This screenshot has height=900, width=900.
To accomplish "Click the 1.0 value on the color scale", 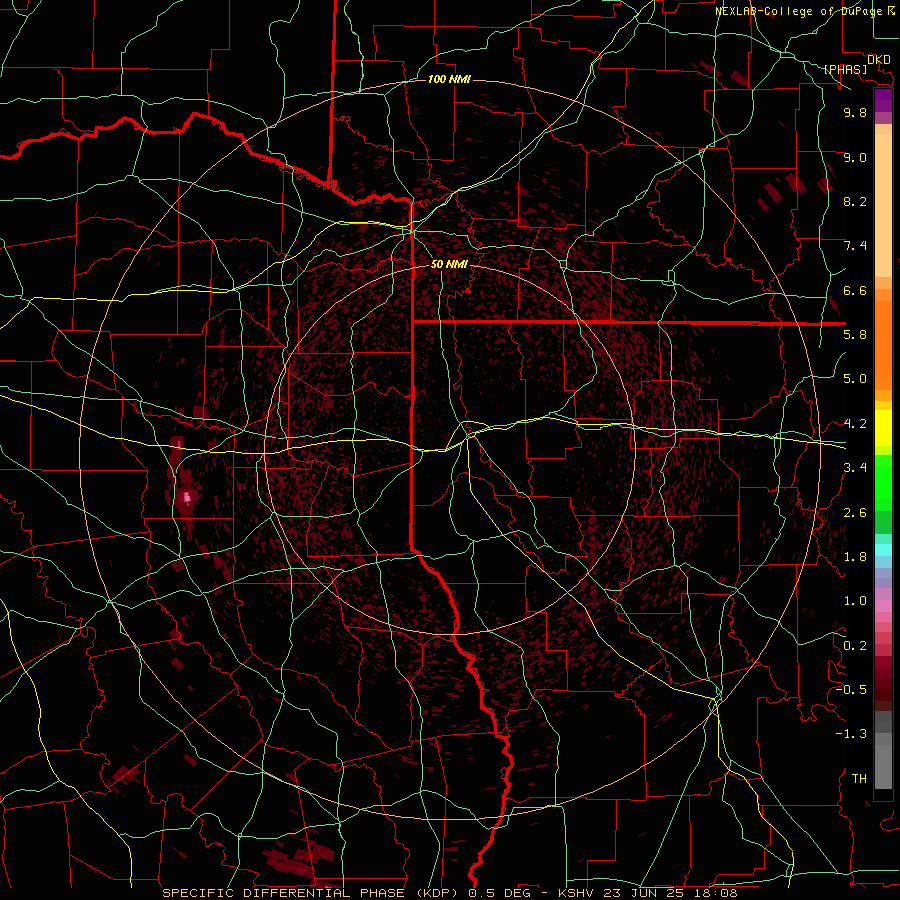I will [855, 601].
